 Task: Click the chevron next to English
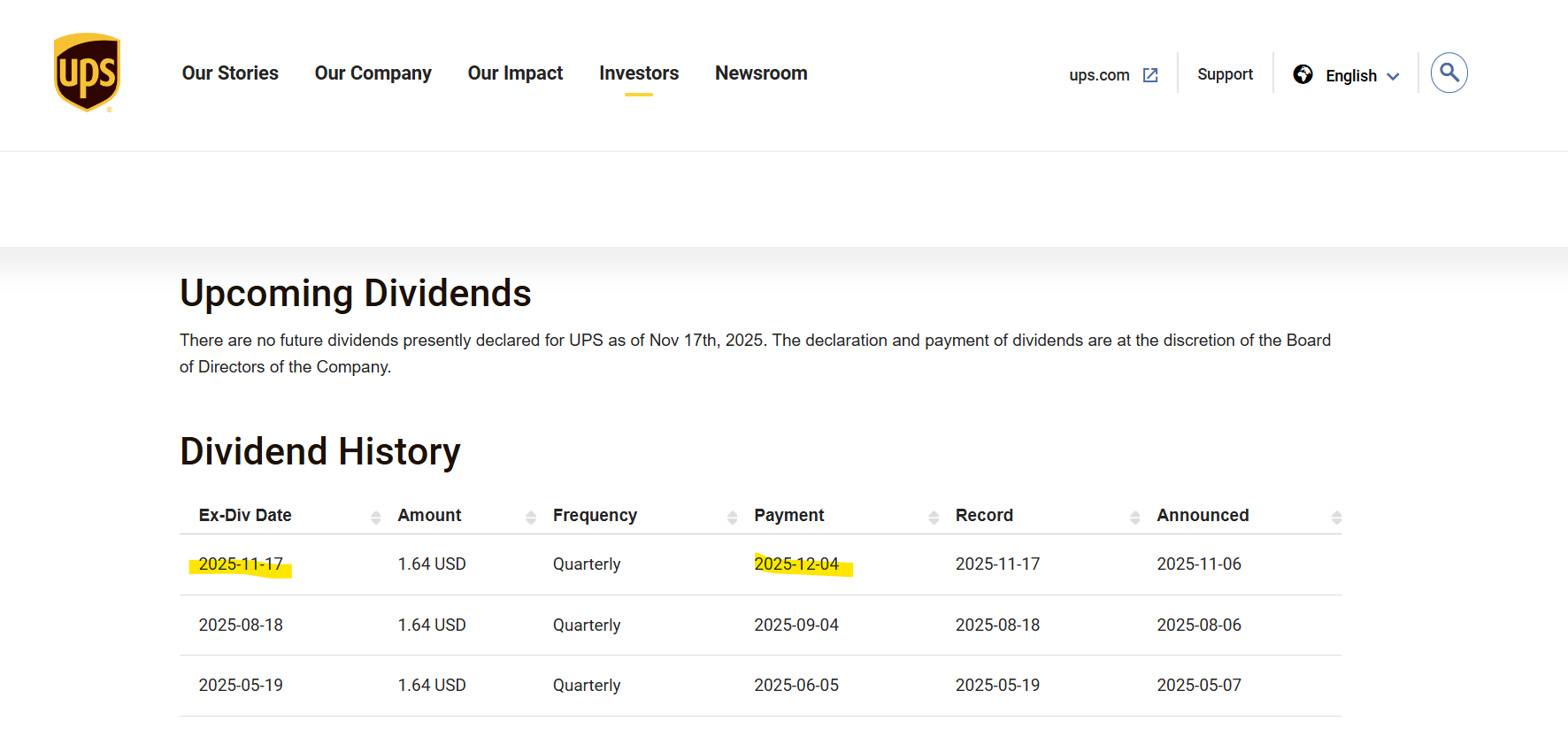(1393, 77)
